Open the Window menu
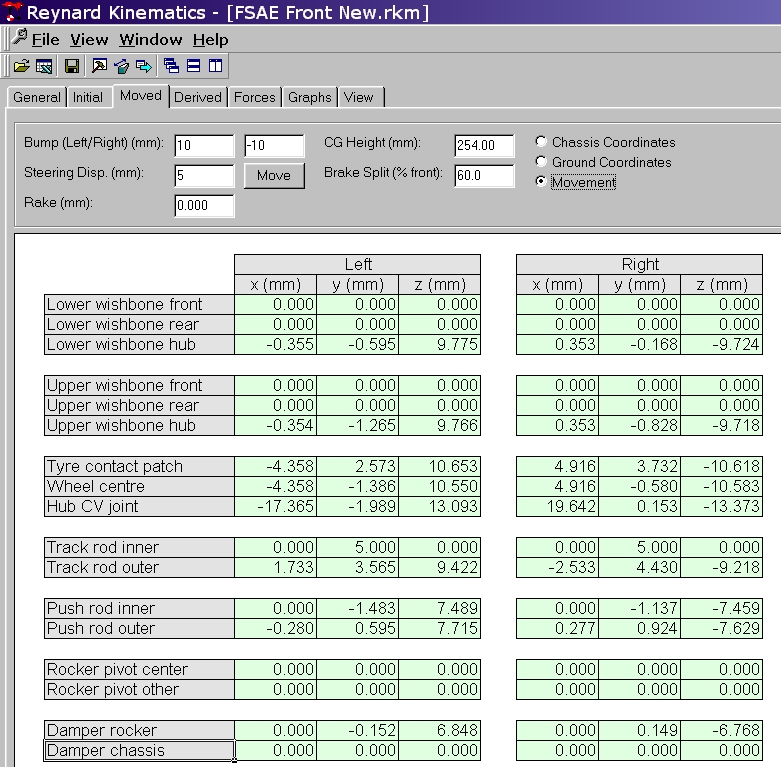The width and height of the screenshot is (781, 767). (150, 40)
